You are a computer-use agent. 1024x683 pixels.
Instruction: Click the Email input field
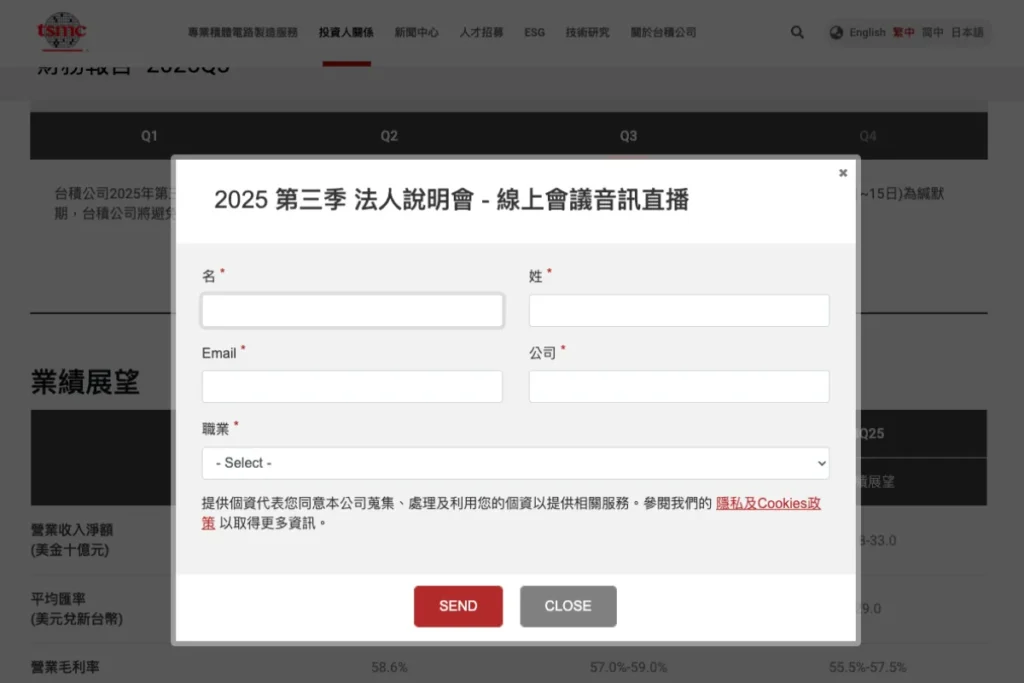click(x=352, y=387)
